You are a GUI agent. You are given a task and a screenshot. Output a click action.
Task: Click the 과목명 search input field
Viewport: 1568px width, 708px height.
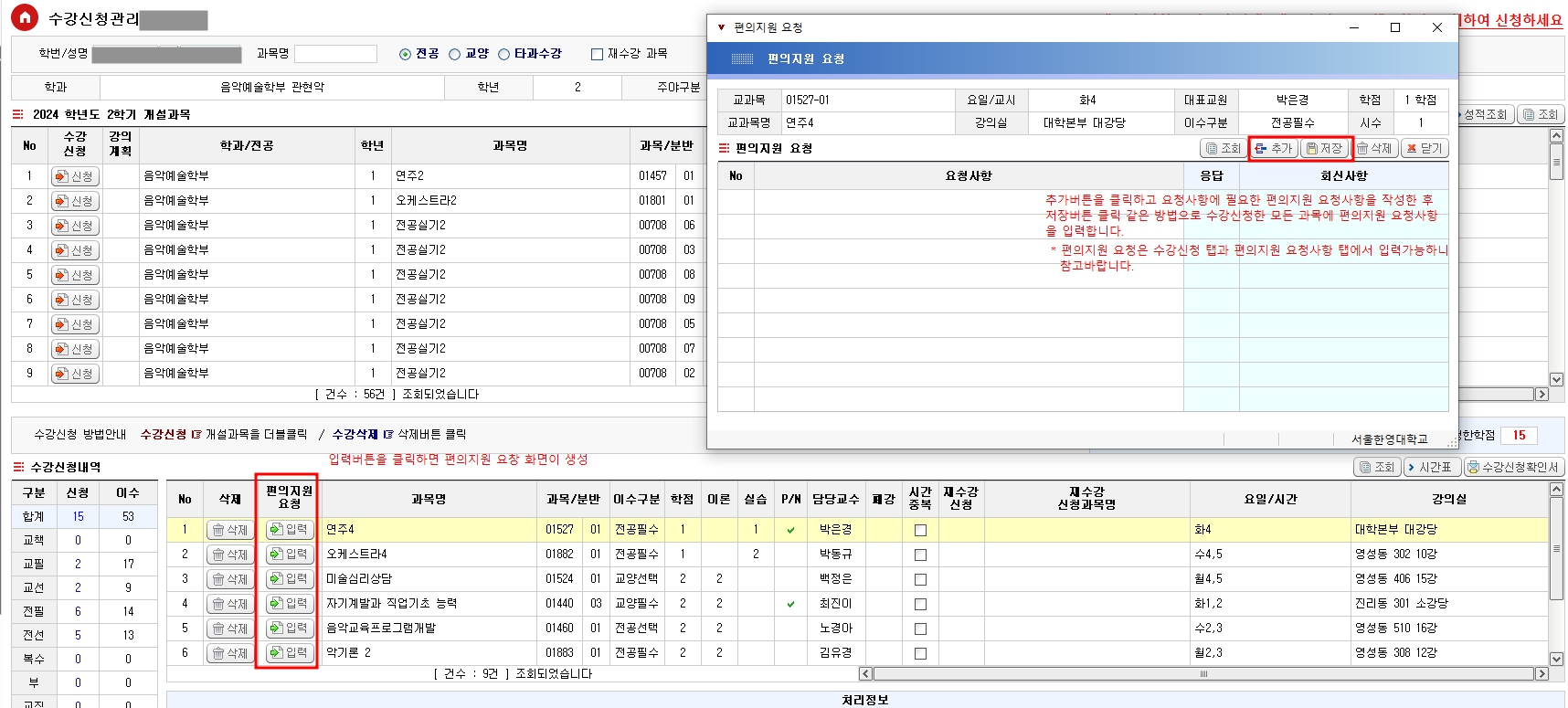(335, 54)
